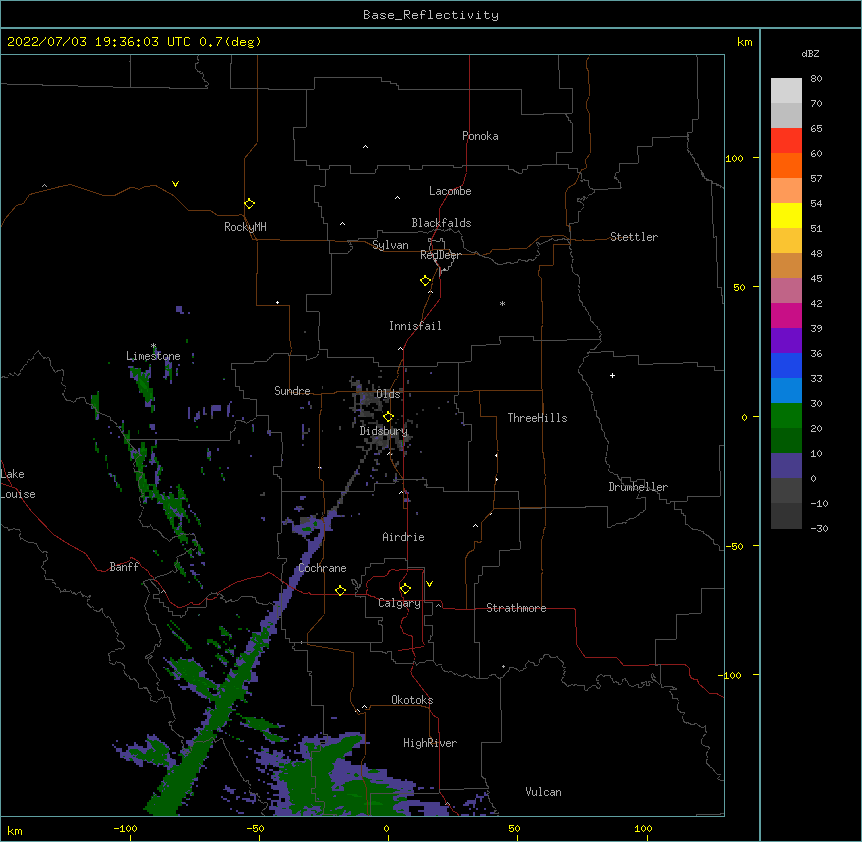Click the Sylvan label
This screenshot has width=862, height=842.
[390, 245]
